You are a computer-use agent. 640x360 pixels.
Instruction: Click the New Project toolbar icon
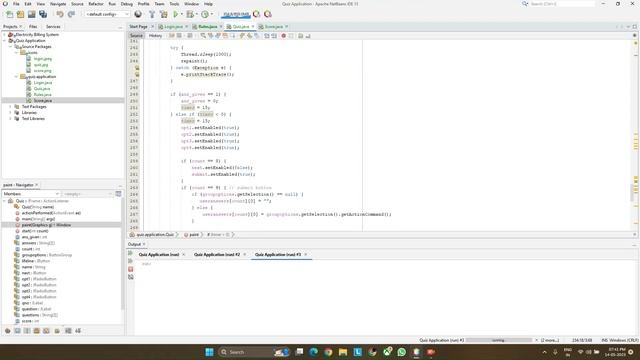(20, 14)
